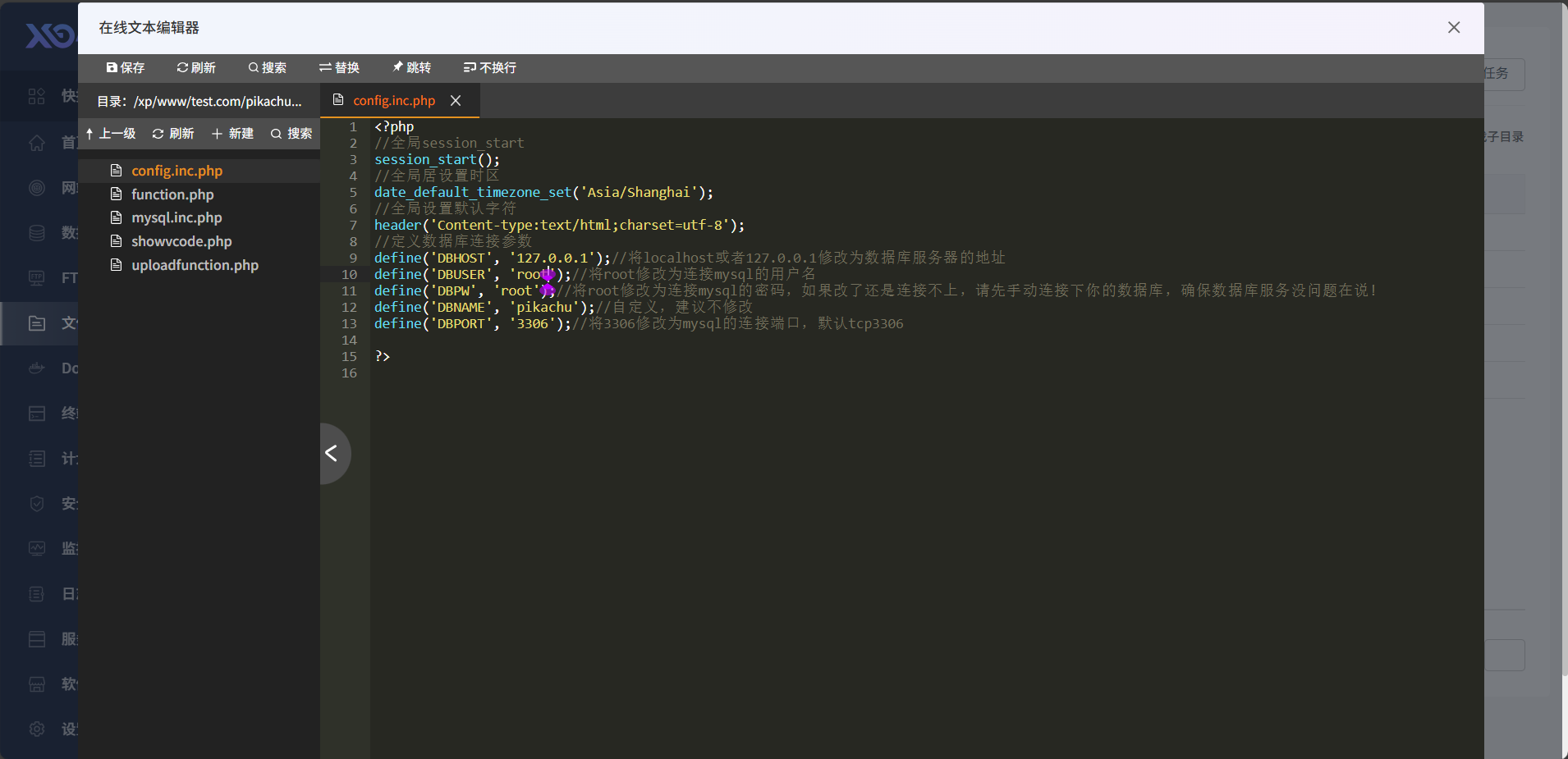Viewport: 1568px width, 759px height.
Task: Open uploadfunction.php in the file tree
Action: coord(195,265)
